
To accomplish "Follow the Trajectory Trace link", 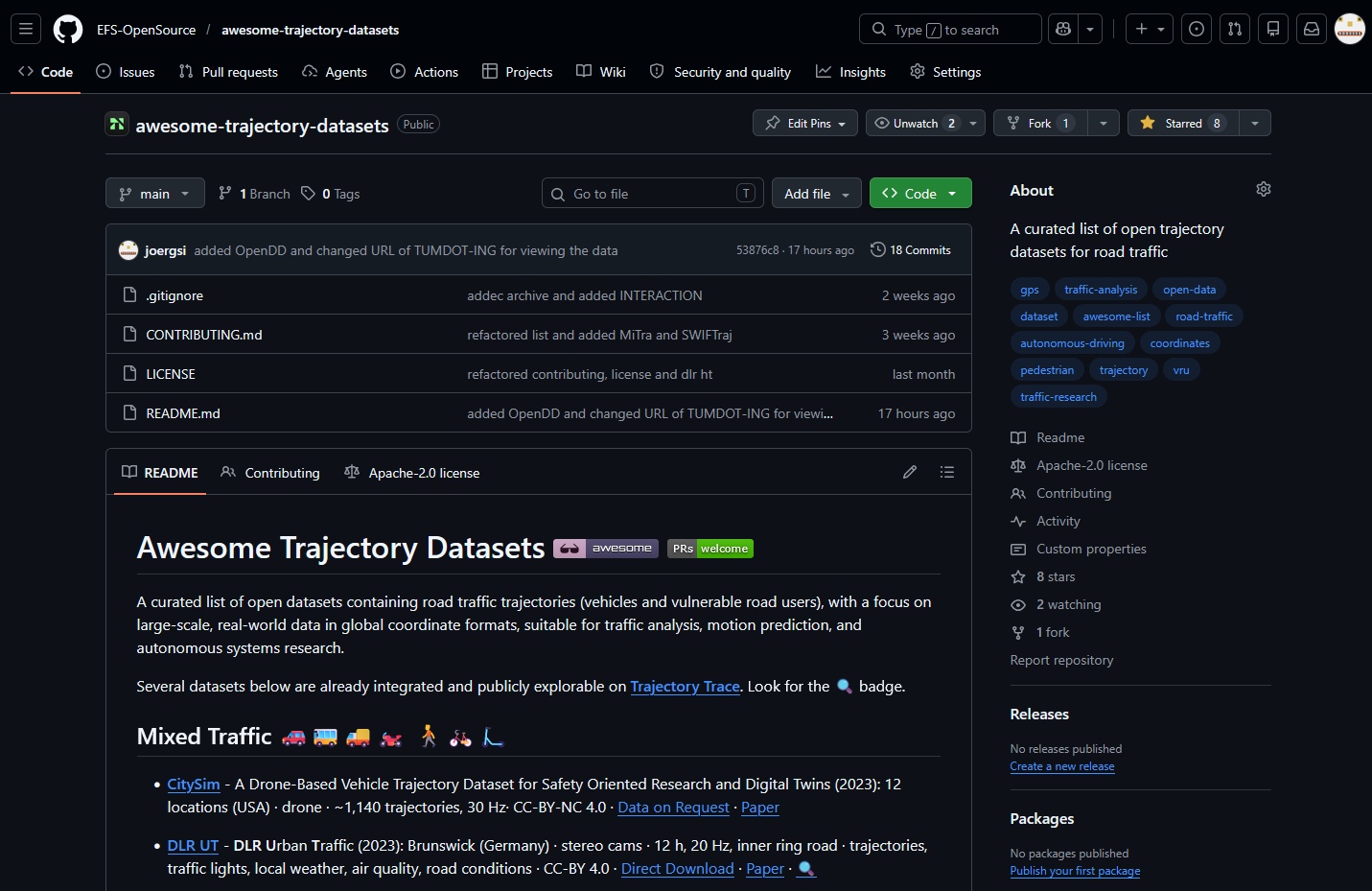I will [x=685, y=686].
